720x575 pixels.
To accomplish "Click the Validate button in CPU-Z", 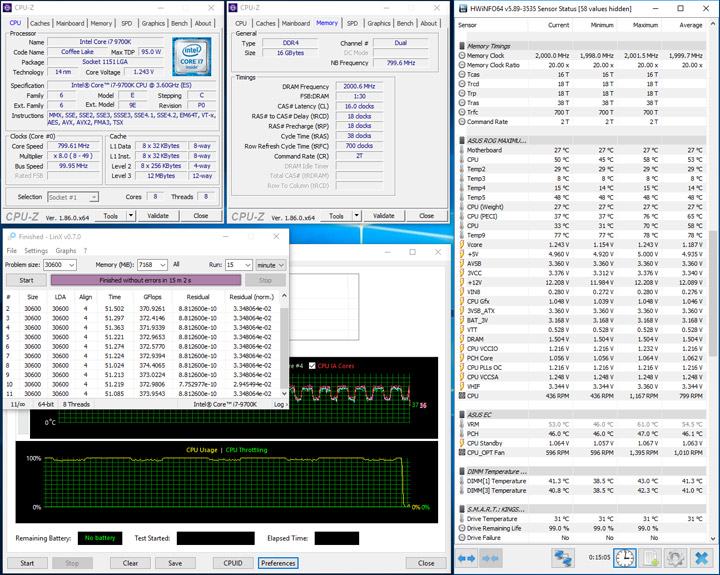I will [x=158, y=215].
